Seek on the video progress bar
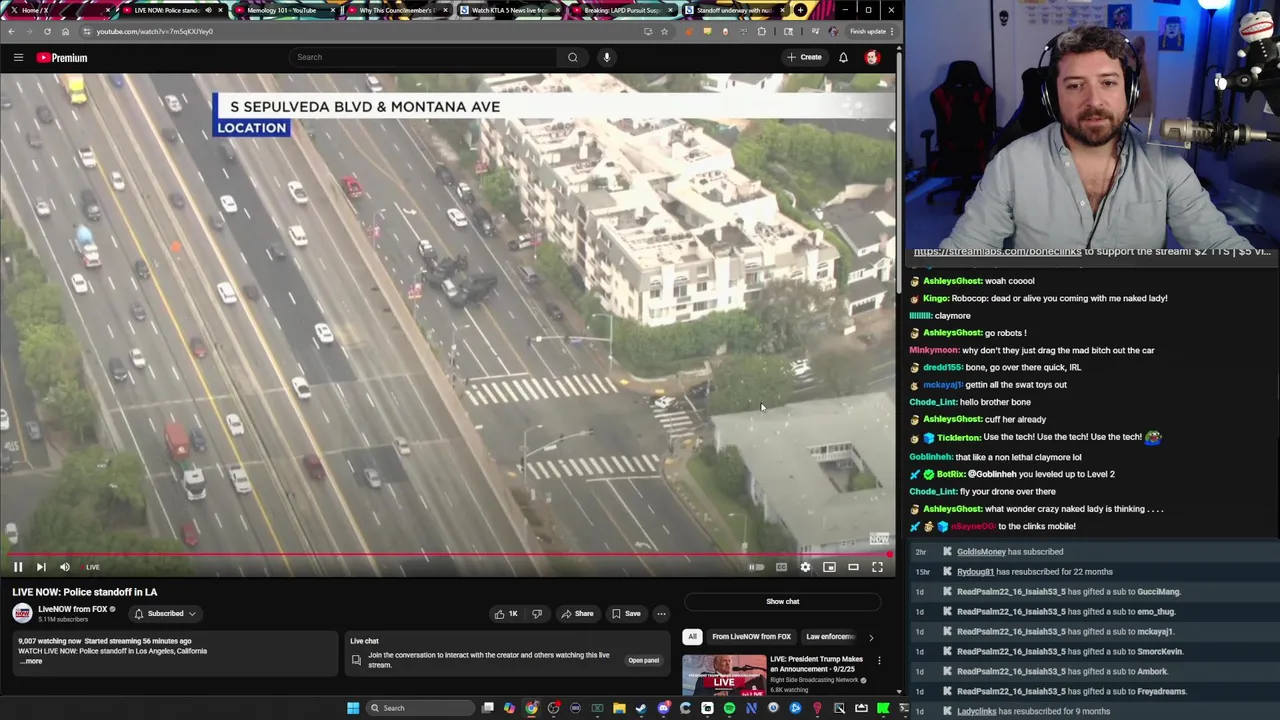This screenshot has height=720, width=1280. pyautogui.click(x=447, y=554)
